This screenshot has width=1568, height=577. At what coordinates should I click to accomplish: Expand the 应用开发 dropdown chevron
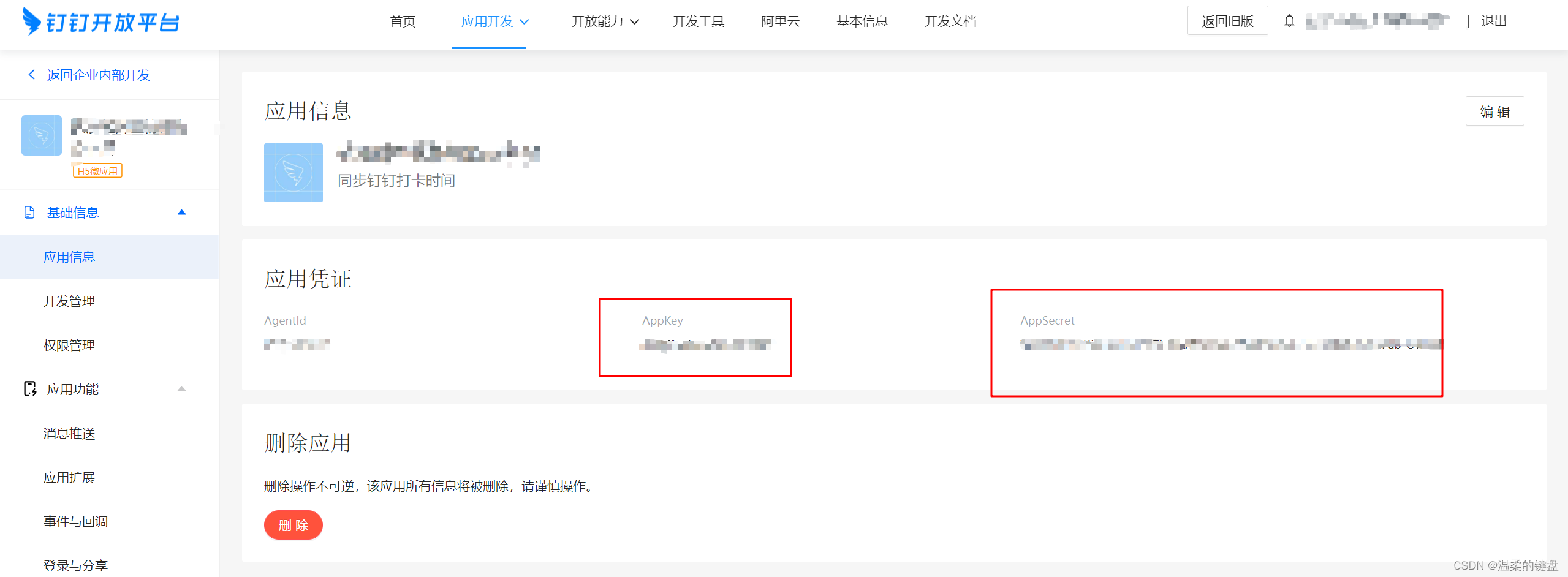tap(525, 22)
